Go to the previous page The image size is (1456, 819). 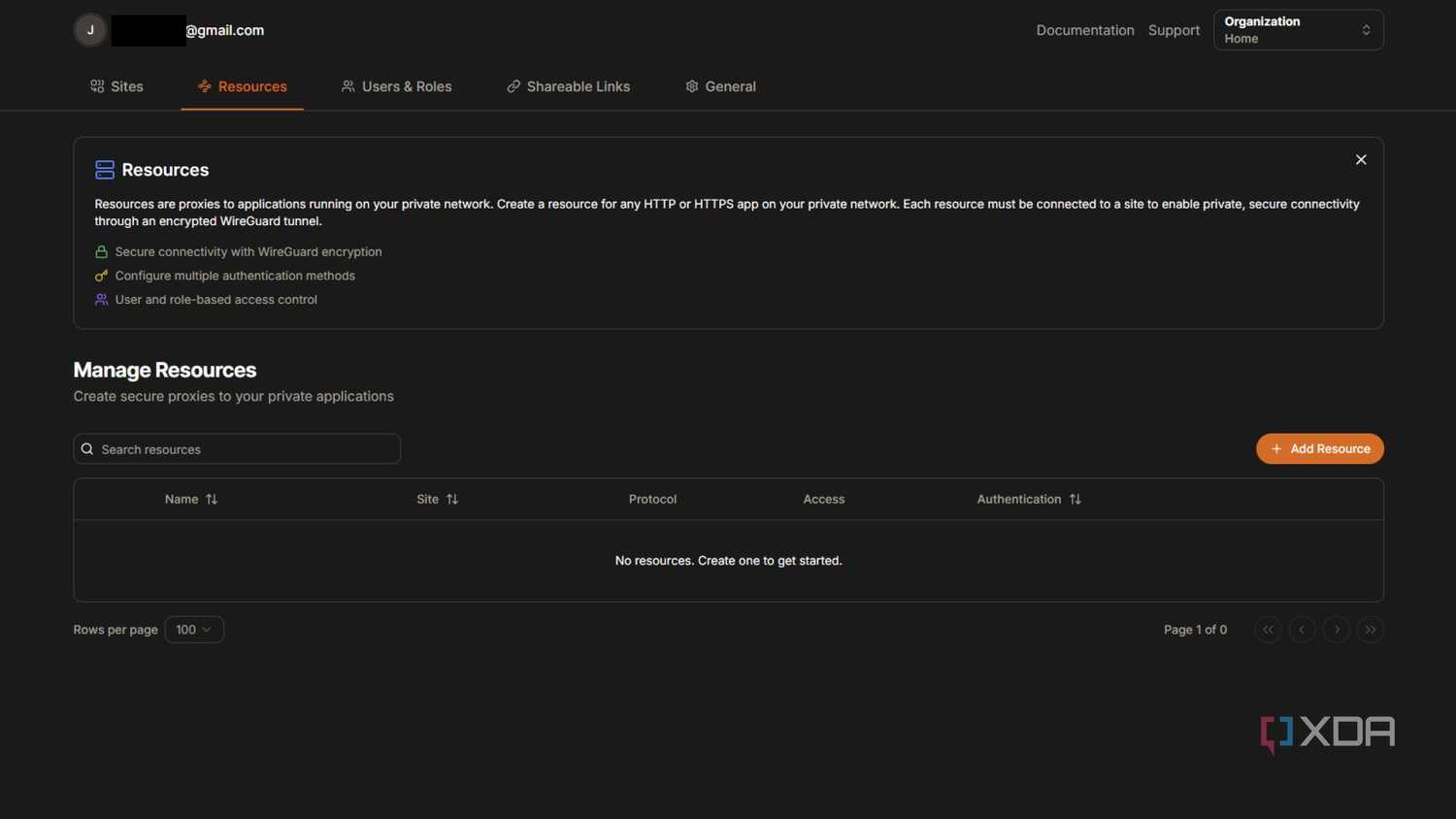pos(1302,630)
